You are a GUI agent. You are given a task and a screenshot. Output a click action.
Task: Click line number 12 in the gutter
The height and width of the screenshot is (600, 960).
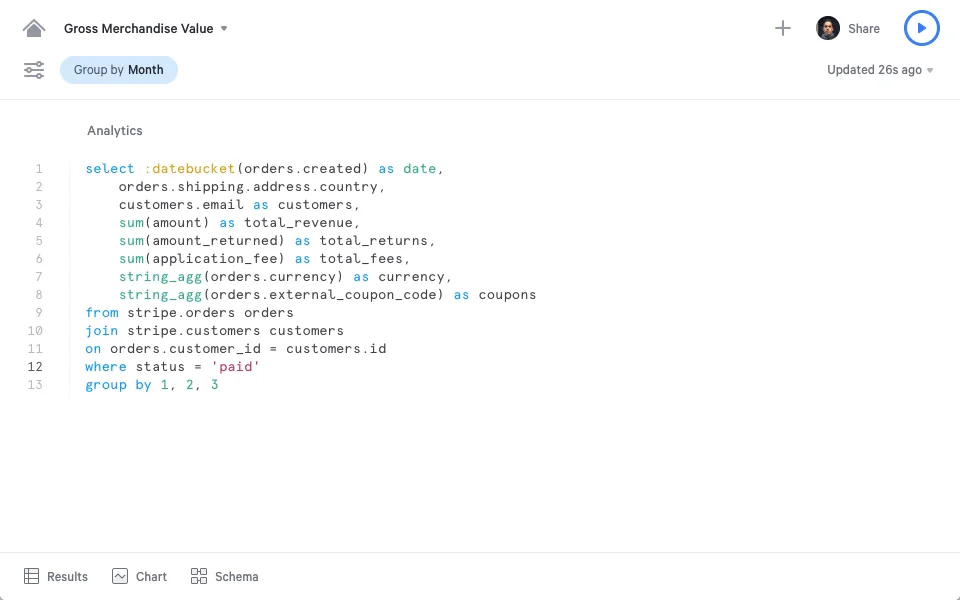pyautogui.click(x=35, y=366)
